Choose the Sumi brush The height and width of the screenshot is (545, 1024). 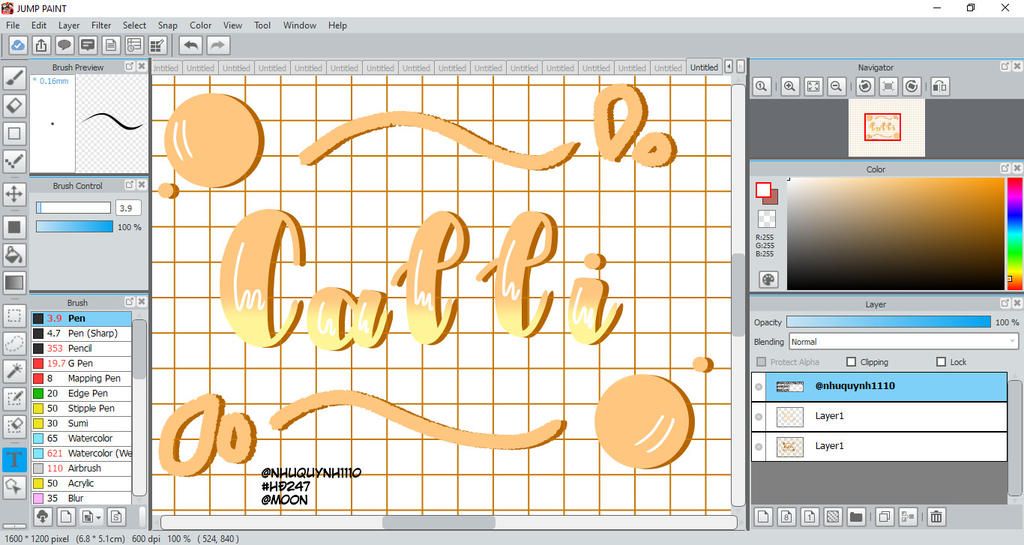pos(81,424)
